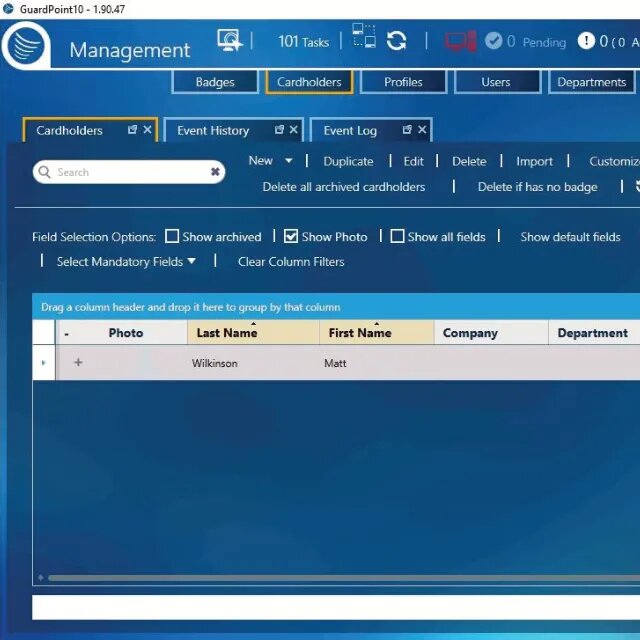Click the red workstation status icon
The width and height of the screenshot is (640, 640).
pyautogui.click(x=461, y=41)
